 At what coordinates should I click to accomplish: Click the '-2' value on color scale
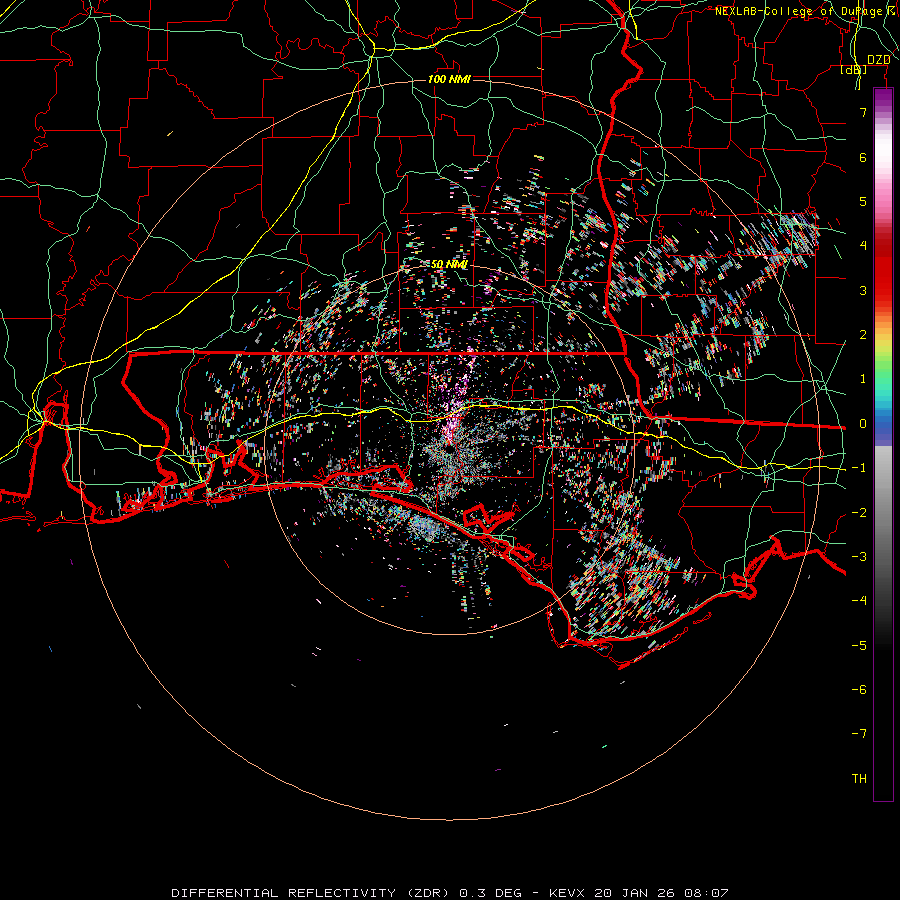pos(859,513)
